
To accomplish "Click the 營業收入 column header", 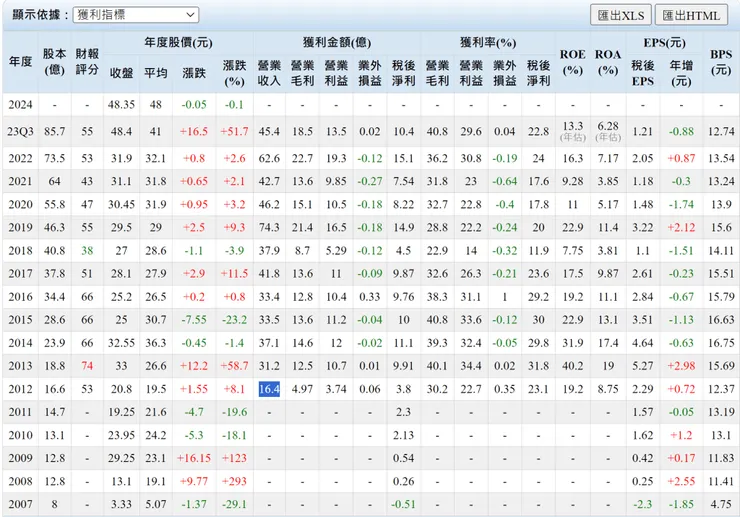I will pyautogui.click(x=269, y=73).
